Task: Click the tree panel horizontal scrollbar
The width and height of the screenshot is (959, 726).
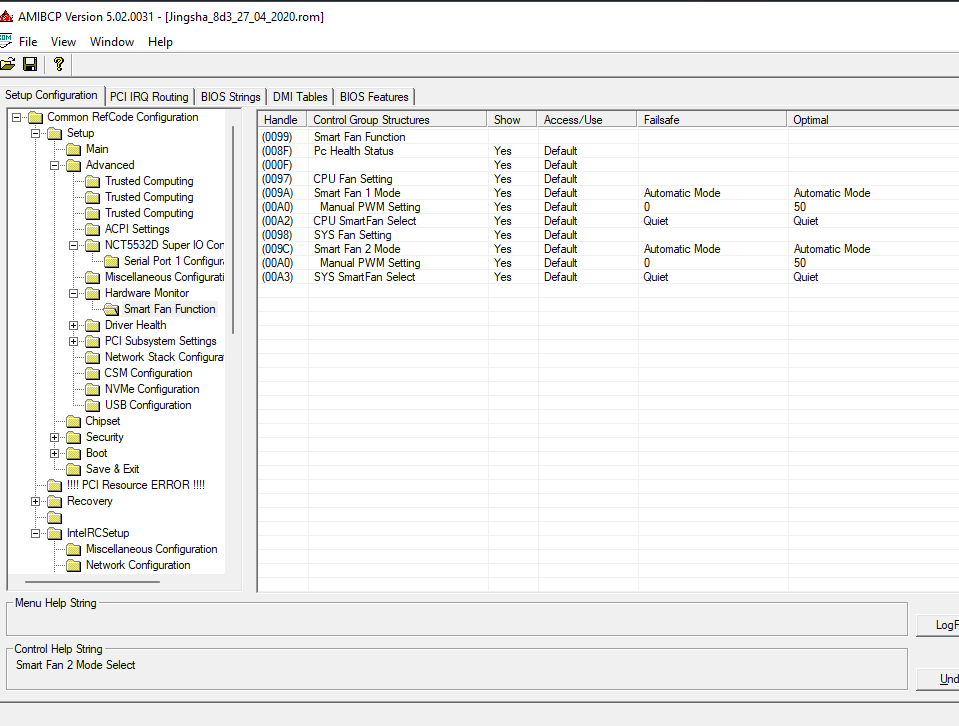Action: (x=92, y=582)
